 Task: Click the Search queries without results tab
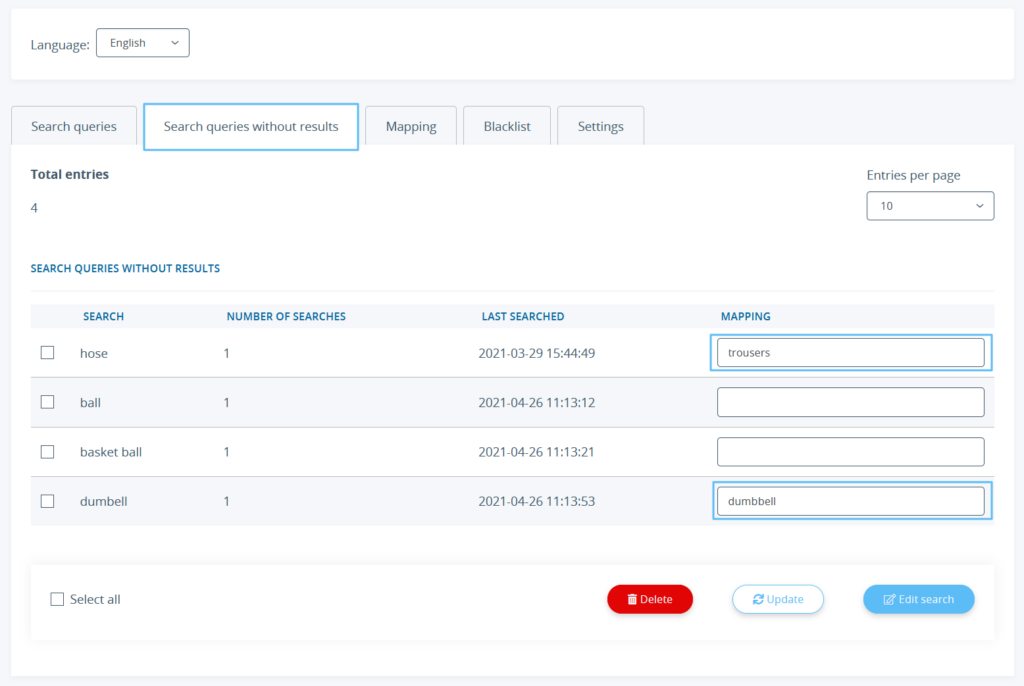[x=250, y=126]
